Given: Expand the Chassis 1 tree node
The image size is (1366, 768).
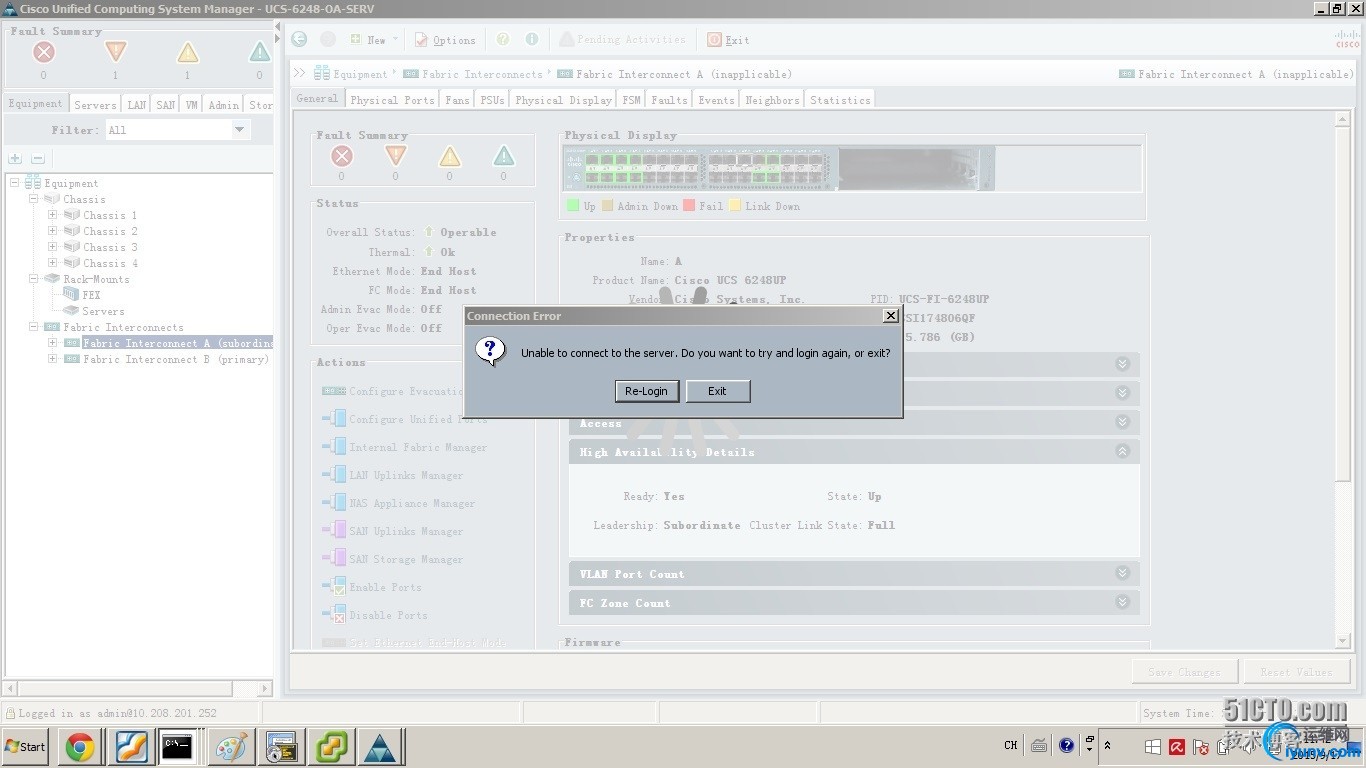Looking at the screenshot, I should tap(53, 215).
